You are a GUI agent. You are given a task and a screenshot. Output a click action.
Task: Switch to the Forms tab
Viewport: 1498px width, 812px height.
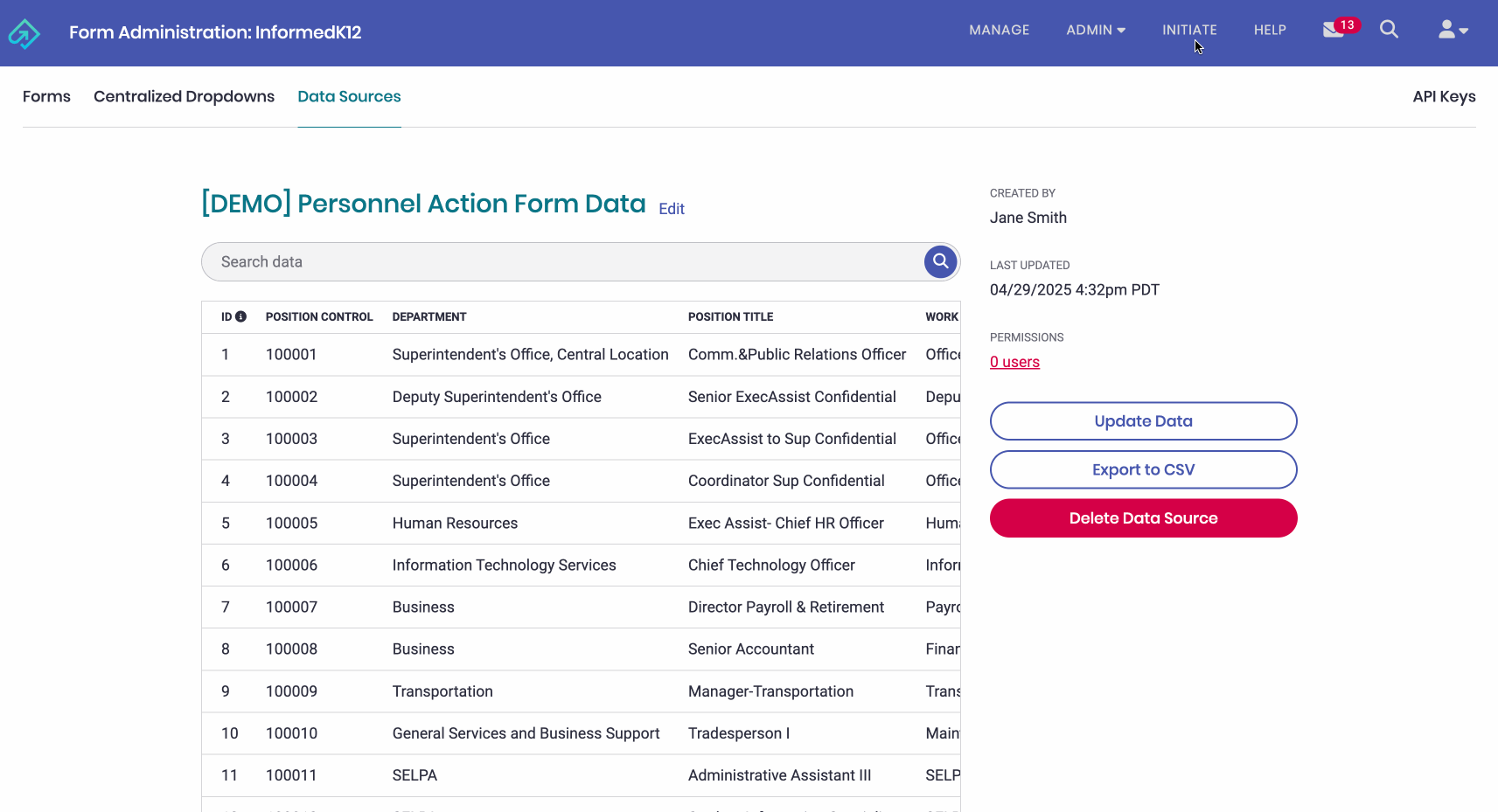[46, 96]
